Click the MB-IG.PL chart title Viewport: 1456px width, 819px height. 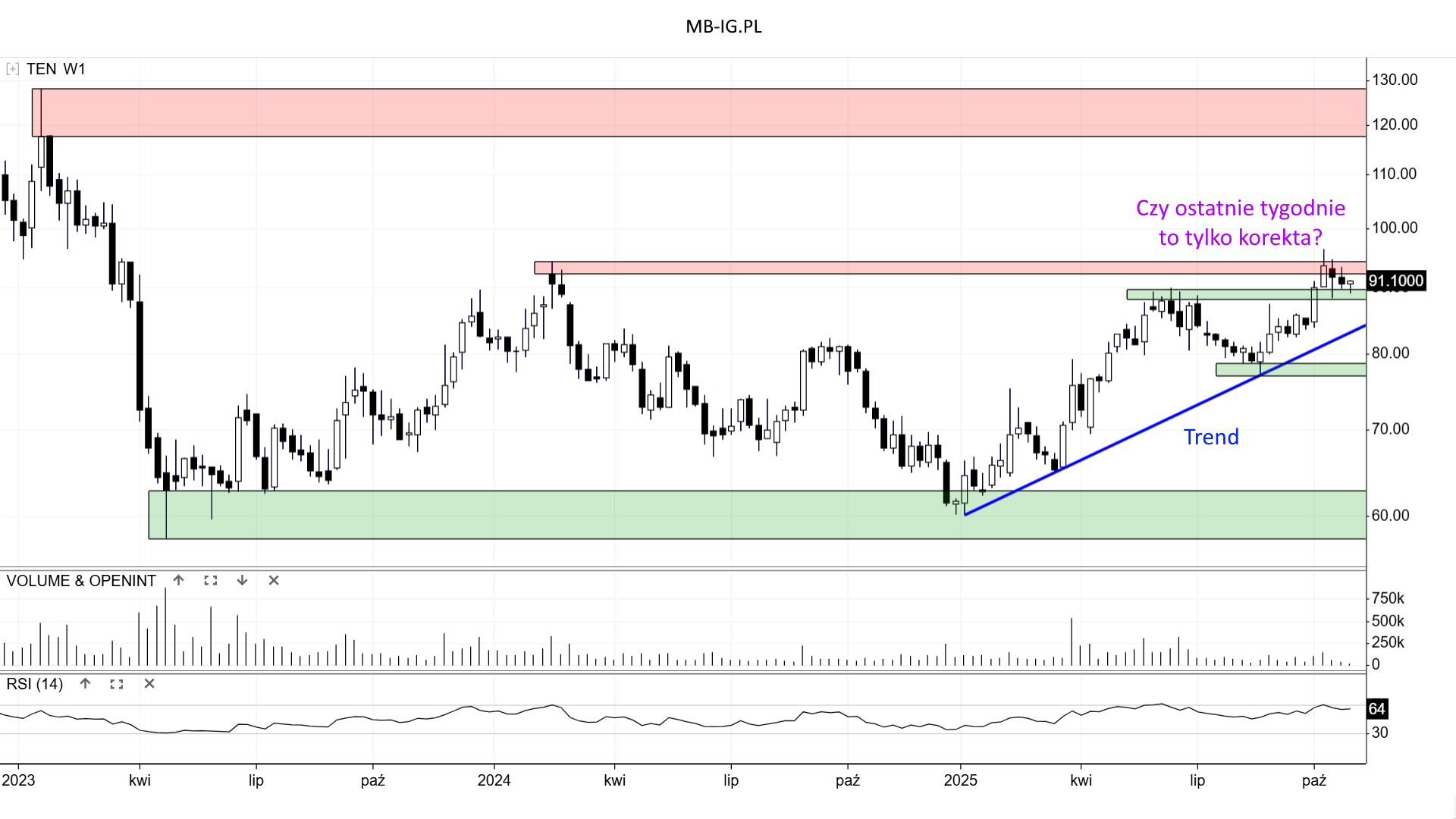pos(723,27)
